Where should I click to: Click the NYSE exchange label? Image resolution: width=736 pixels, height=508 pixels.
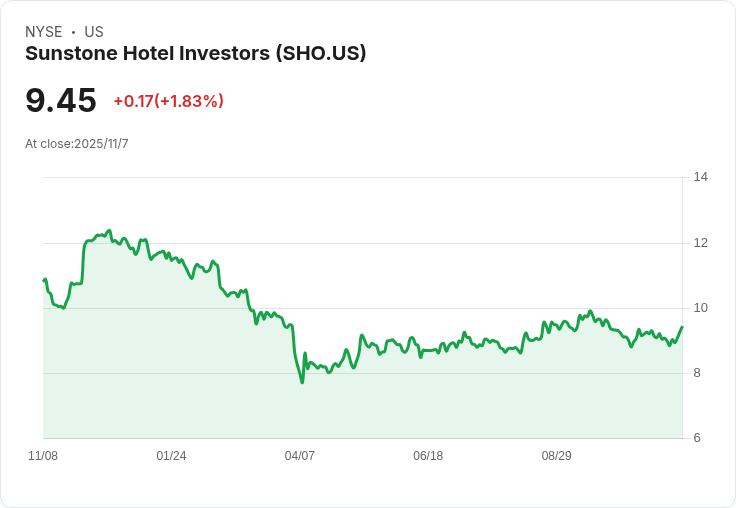[44, 32]
